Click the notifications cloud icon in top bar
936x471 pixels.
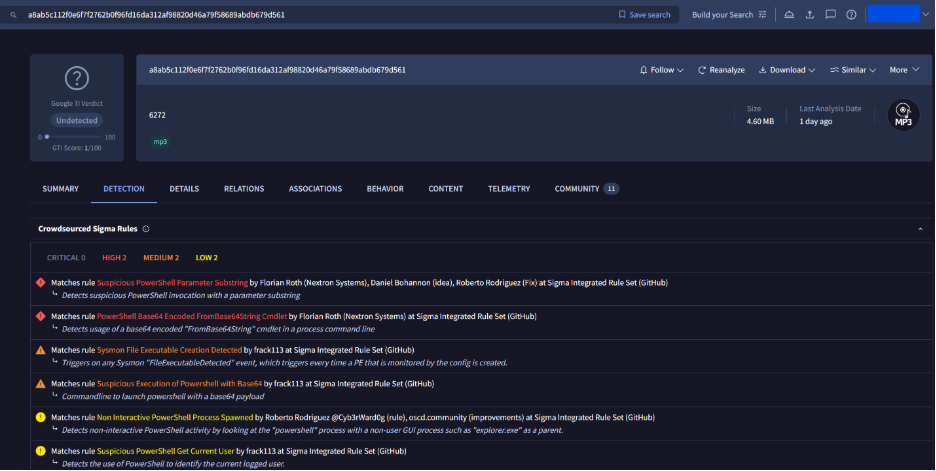click(789, 15)
